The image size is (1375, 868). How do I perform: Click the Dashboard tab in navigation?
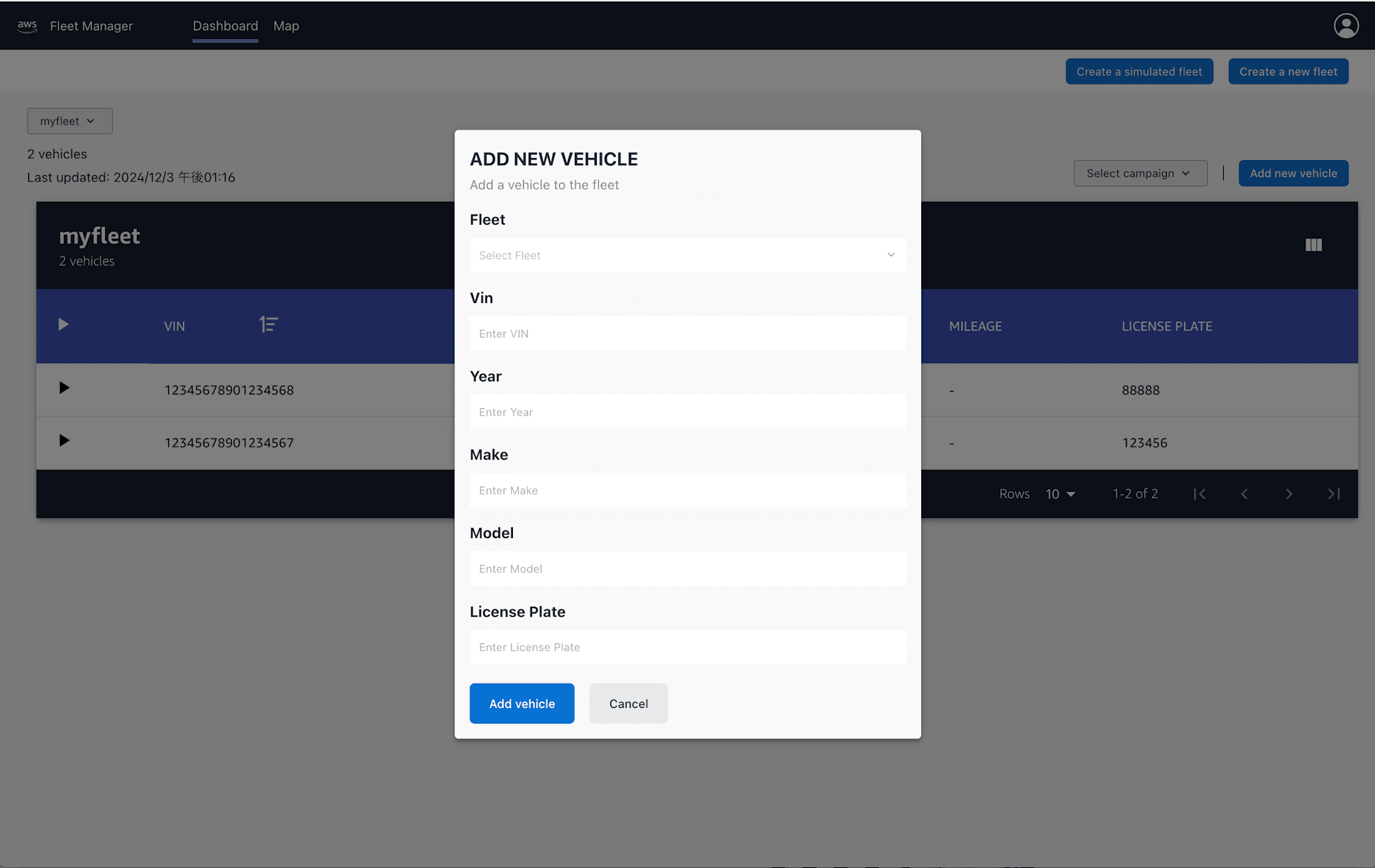(224, 25)
